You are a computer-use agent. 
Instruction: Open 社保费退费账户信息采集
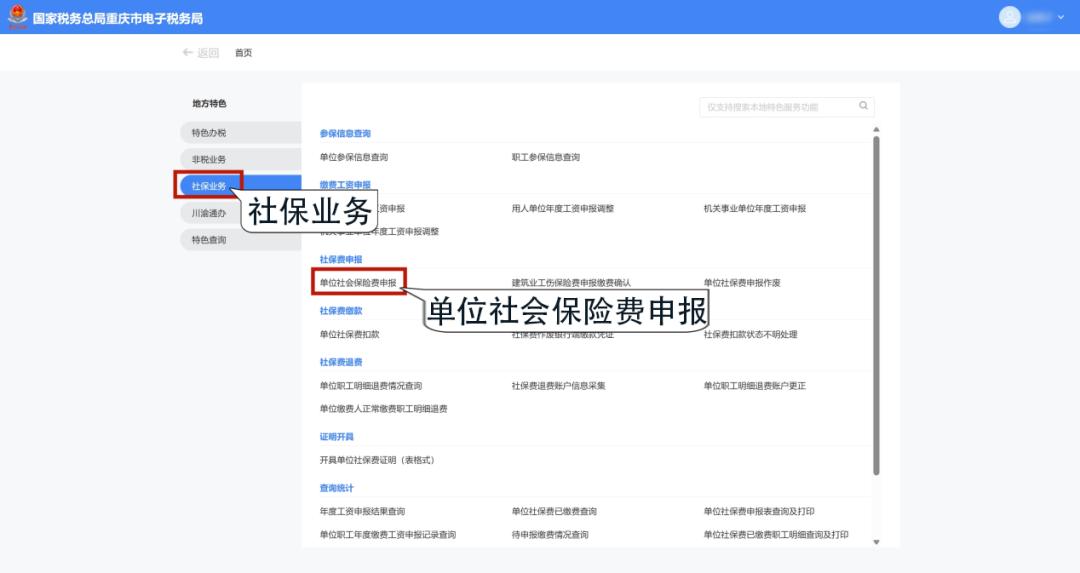(x=558, y=386)
